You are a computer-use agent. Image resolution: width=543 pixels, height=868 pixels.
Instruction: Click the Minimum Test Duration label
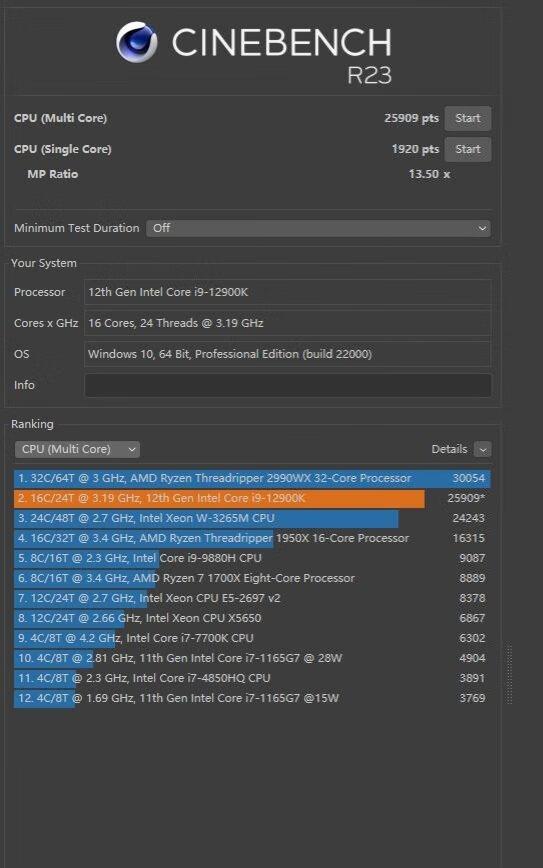(76, 228)
